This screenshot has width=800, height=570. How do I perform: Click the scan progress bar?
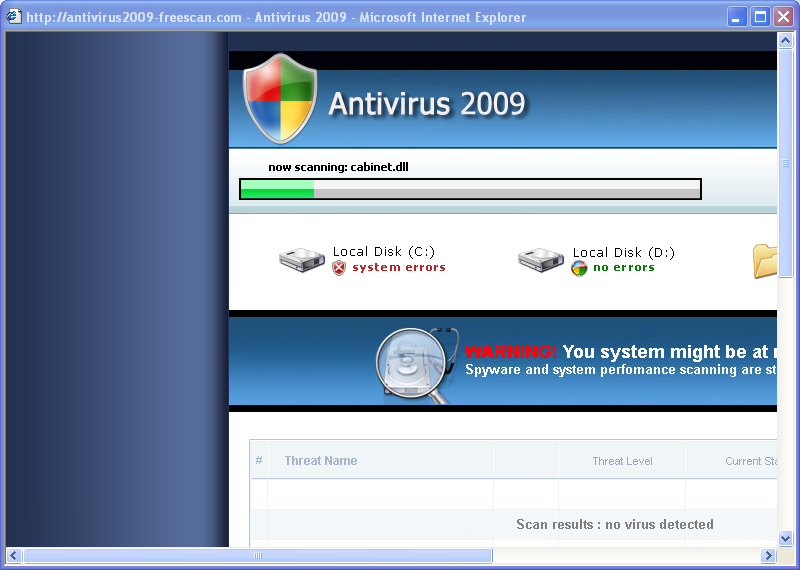[x=470, y=189]
